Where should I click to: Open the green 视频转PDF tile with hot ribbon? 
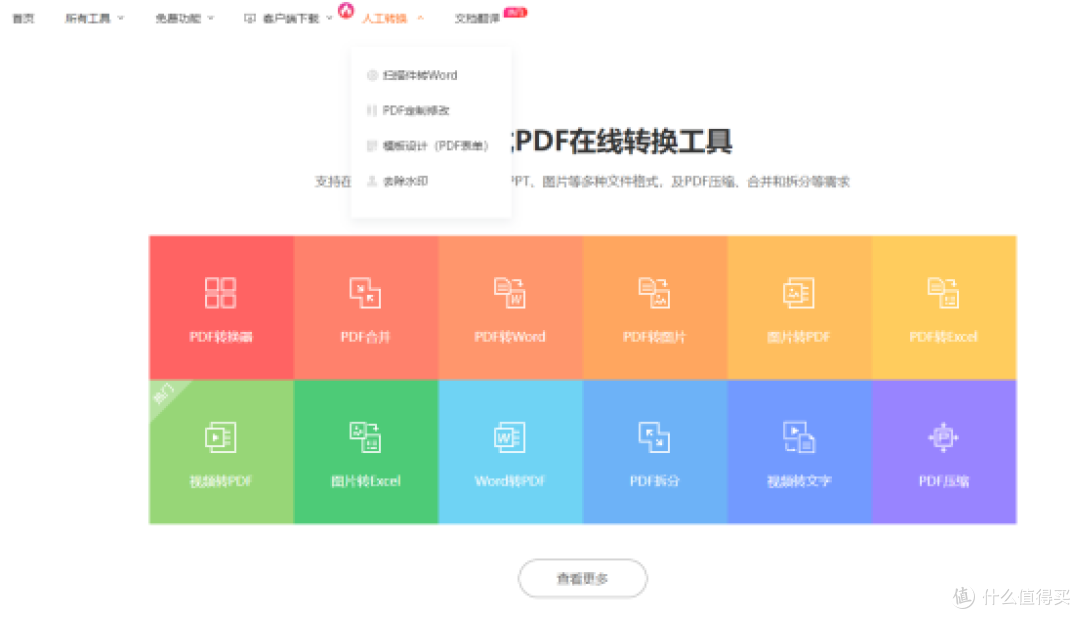[221, 452]
